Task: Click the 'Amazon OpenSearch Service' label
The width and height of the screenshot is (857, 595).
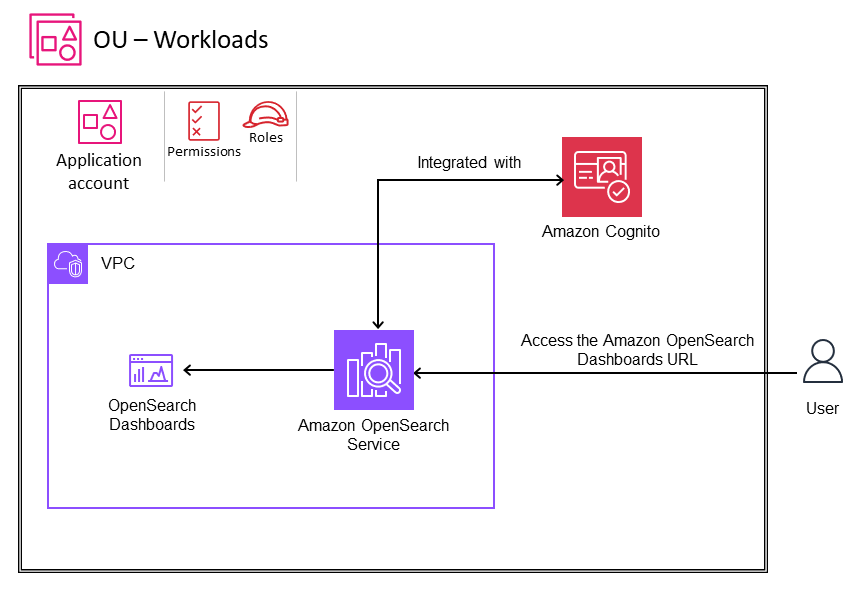Action: click(x=373, y=435)
